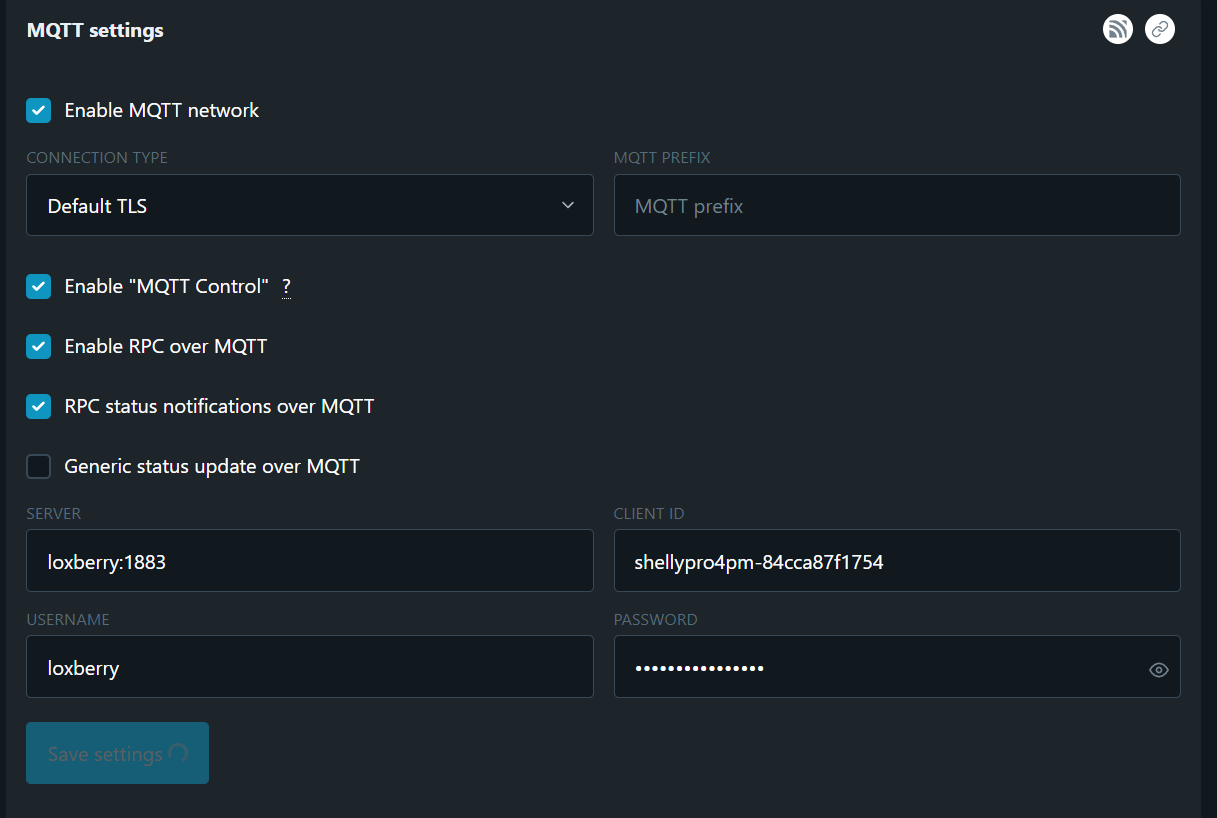This screenshot has width=1217, height=818.
Task: Click the Username field containing loxberry
Action: 309,667
